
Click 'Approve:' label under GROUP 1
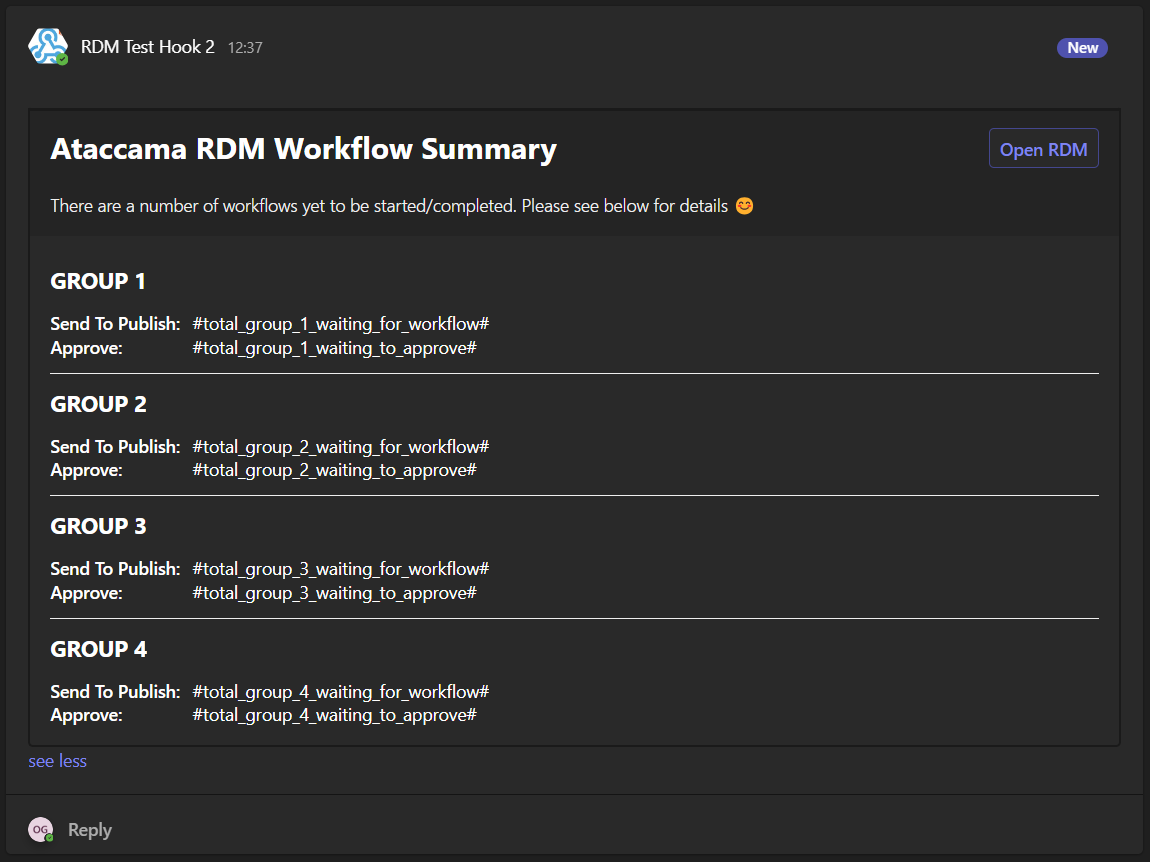coord(87,348)
